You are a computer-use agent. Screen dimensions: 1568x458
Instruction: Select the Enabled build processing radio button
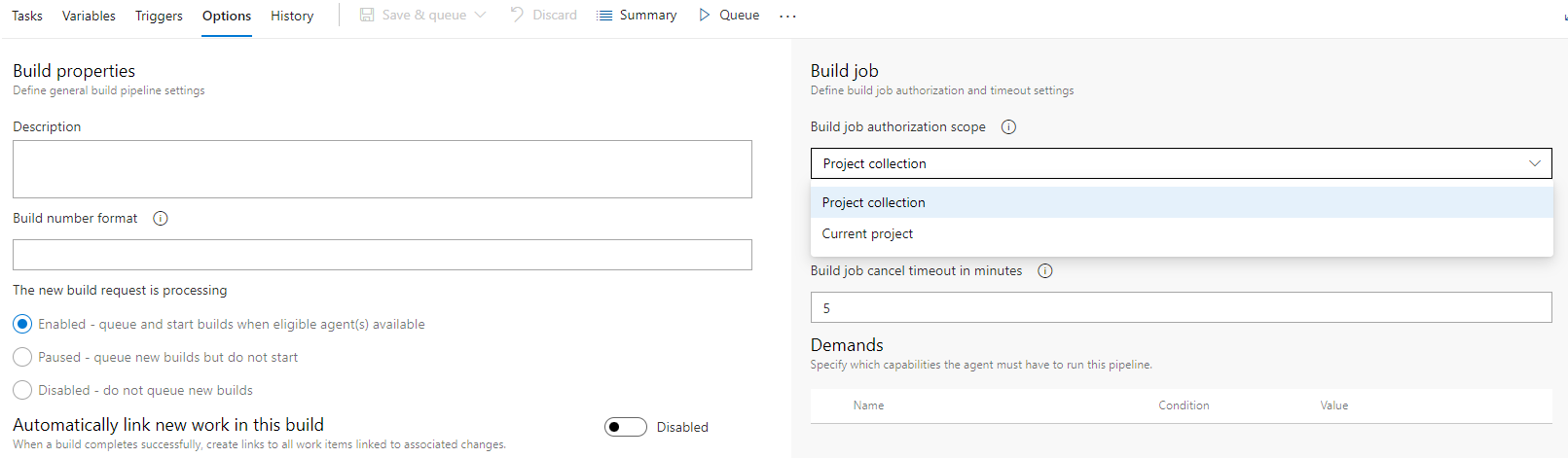click(22, 324)
